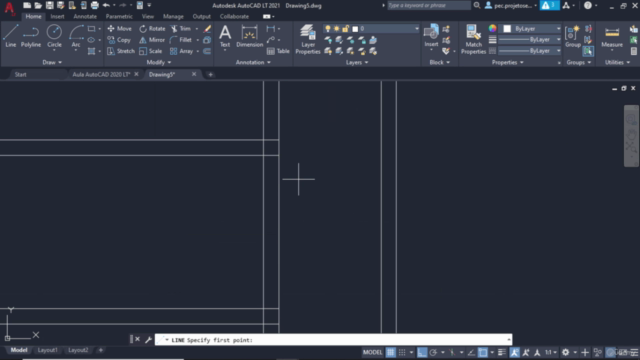The image size is (640, 360).
Task: Open the ByLayer color dropdown
Action: [558, 29]
